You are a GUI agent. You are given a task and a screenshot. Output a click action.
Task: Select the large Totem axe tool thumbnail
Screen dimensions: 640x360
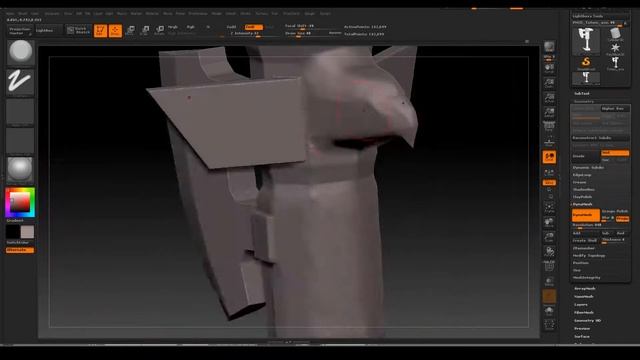[586, 40]
